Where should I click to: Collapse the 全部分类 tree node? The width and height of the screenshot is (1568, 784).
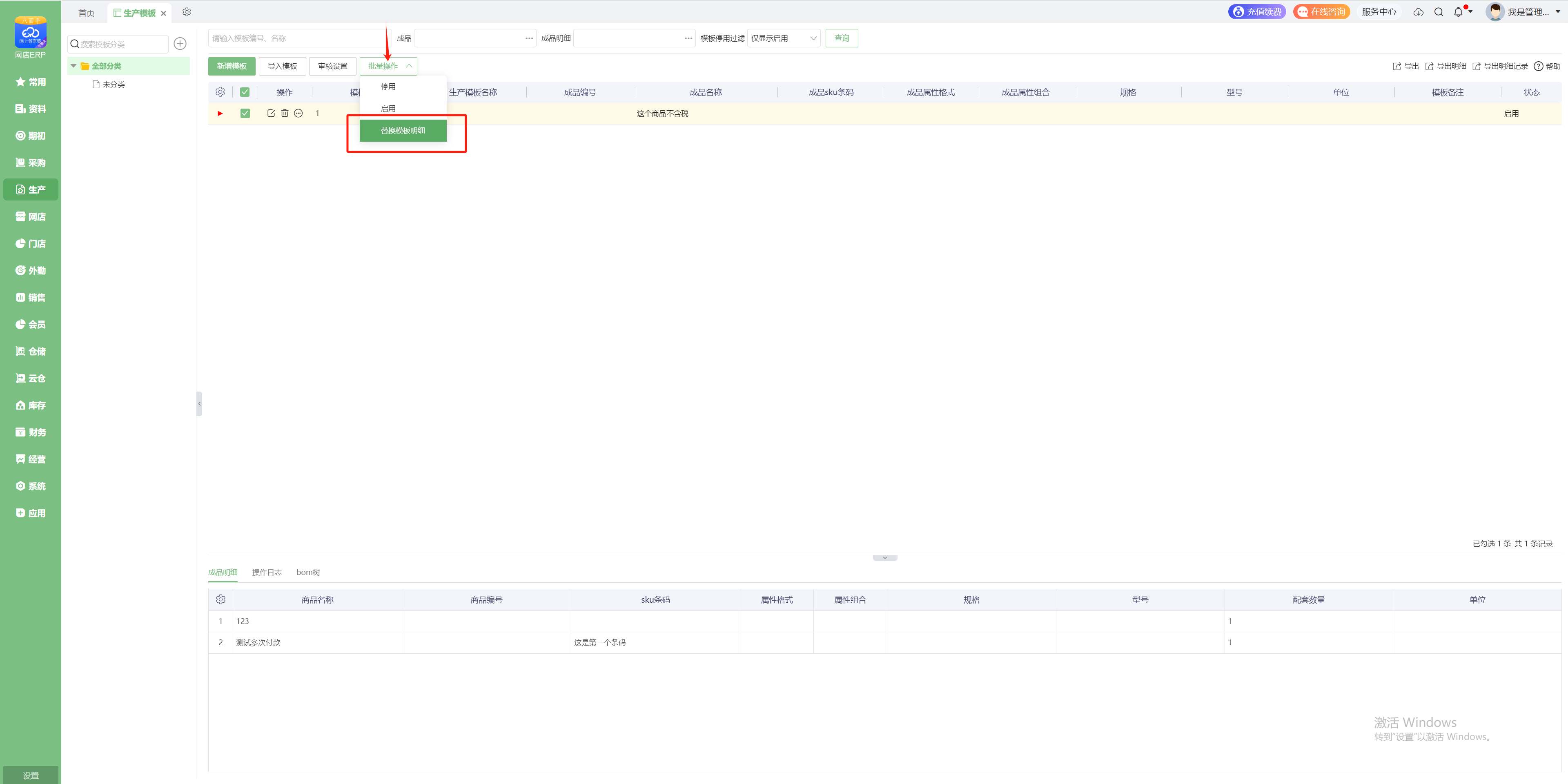73,66
